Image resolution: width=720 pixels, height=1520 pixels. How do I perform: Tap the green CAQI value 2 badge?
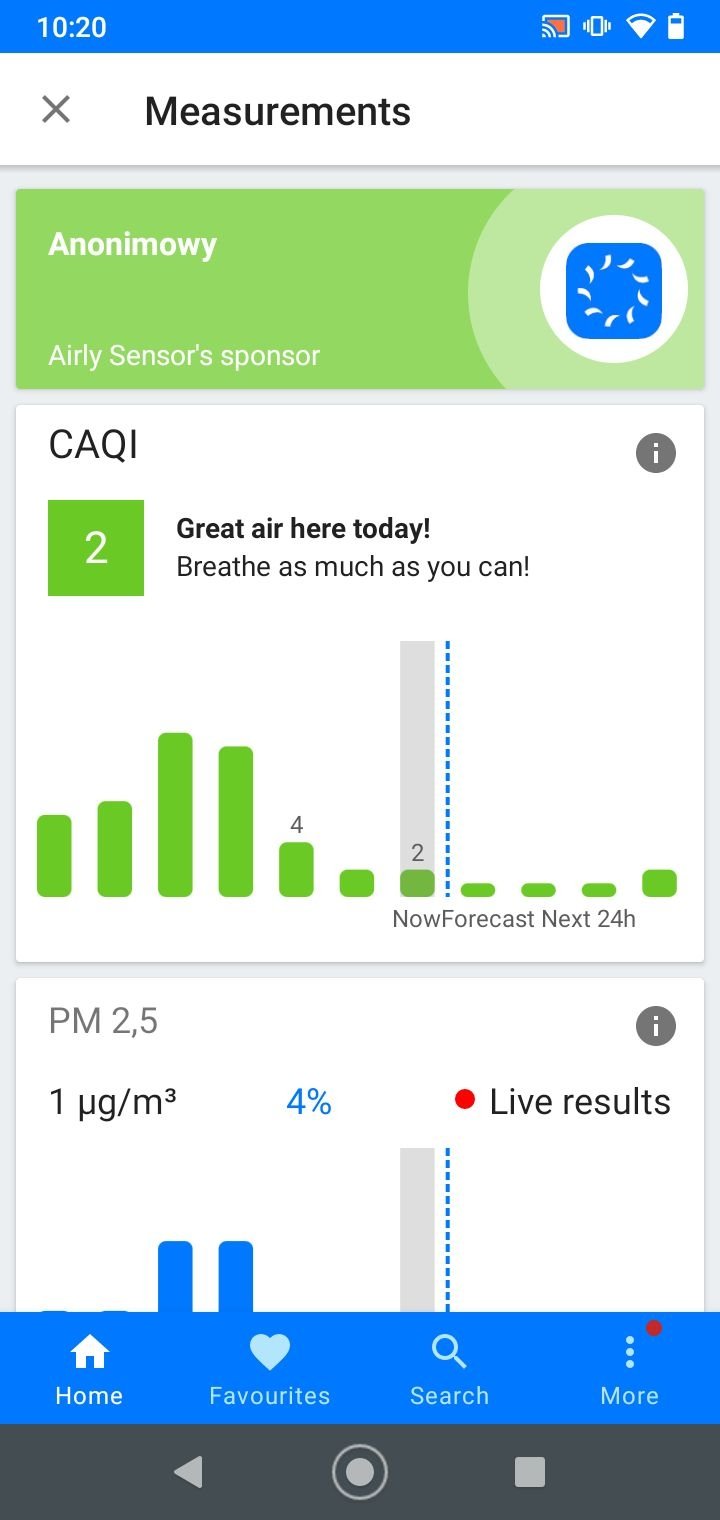96,548
